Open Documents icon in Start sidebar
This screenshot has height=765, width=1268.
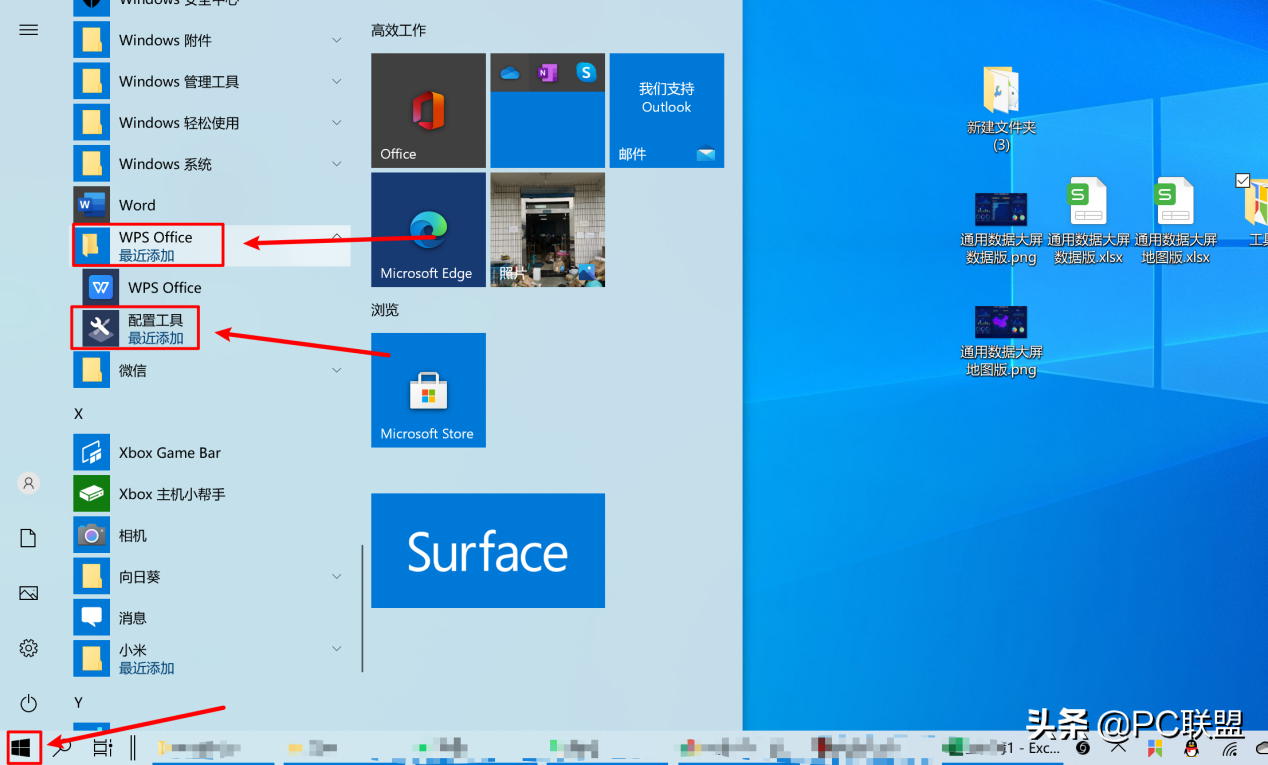(x=28, y=538)
